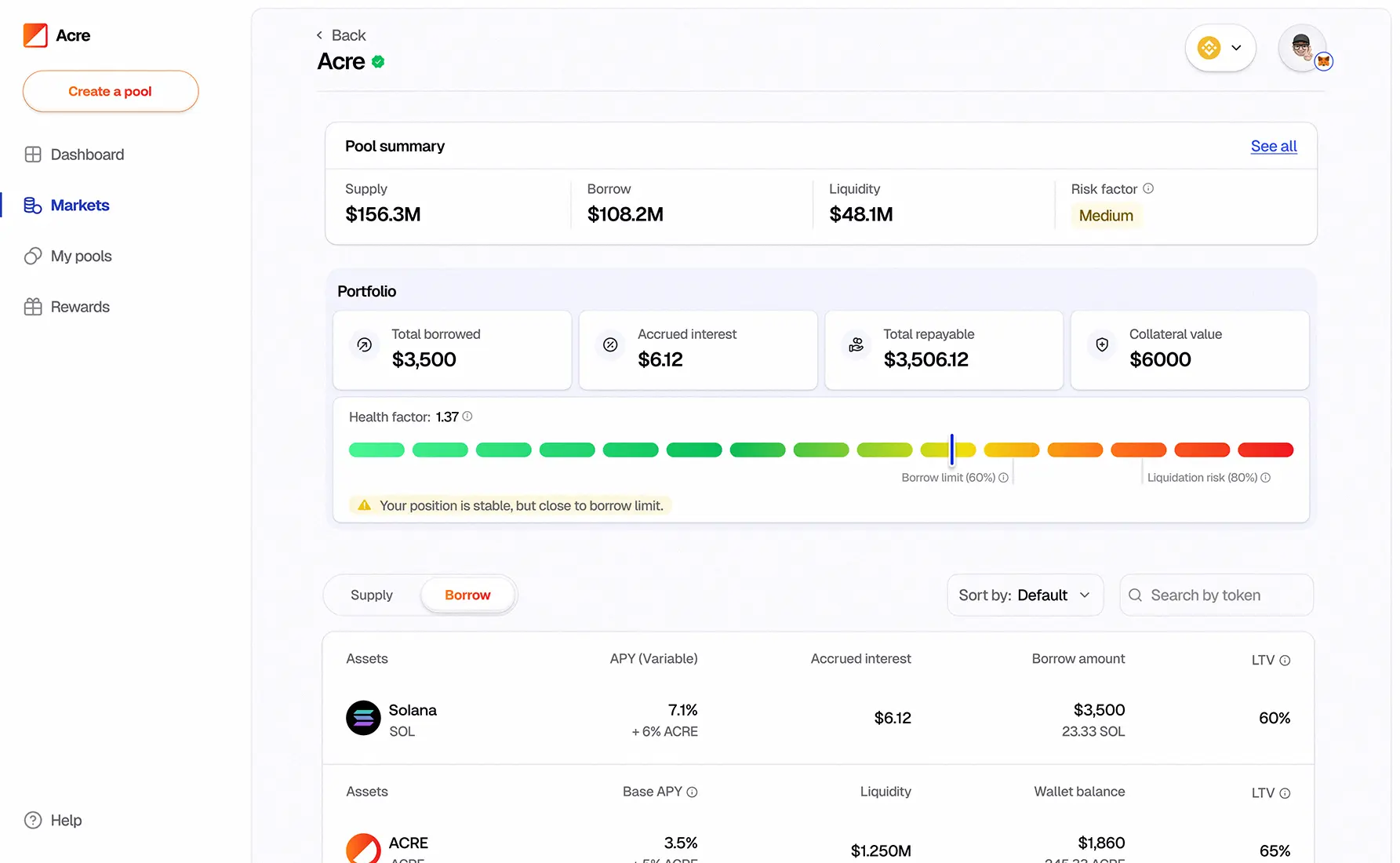Click the $1.250M liquidity value for ACRE
This screenshot has width=1400, height=863.
(x=881, y=850)
